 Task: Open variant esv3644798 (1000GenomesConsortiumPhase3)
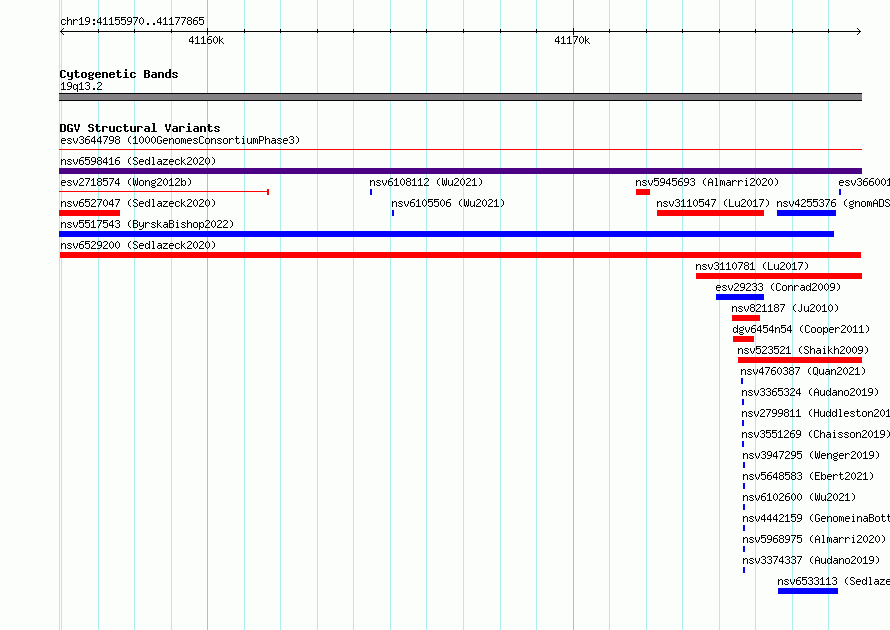coord(180,140)
